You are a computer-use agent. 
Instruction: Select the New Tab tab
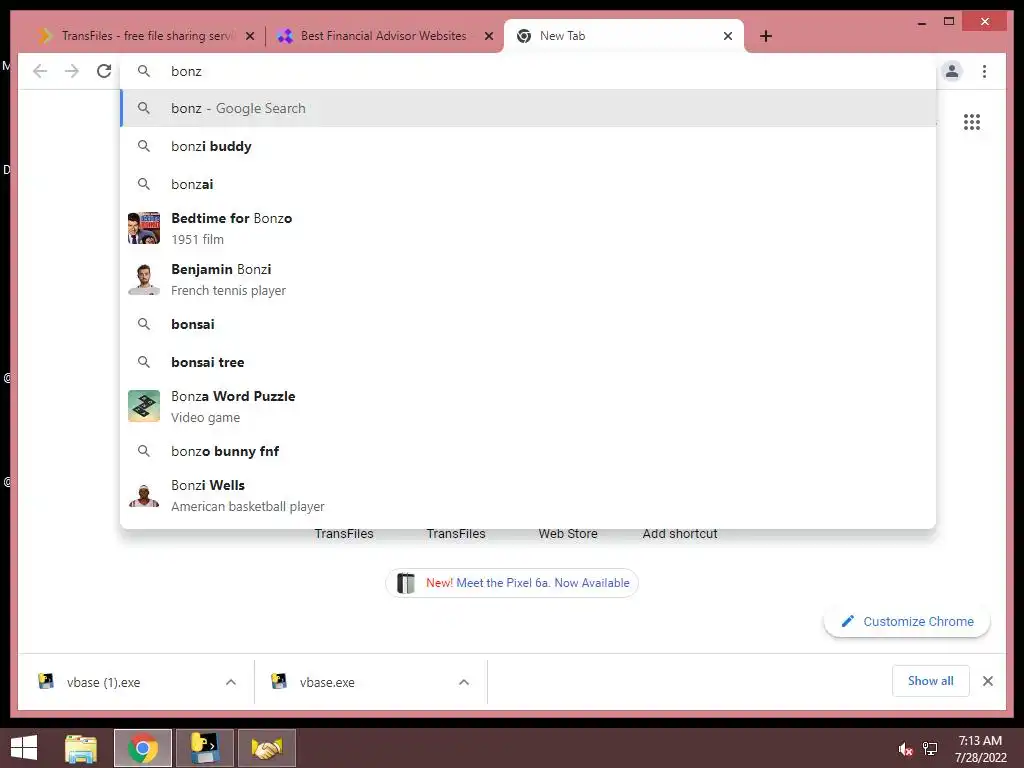[x=624, y=36]
